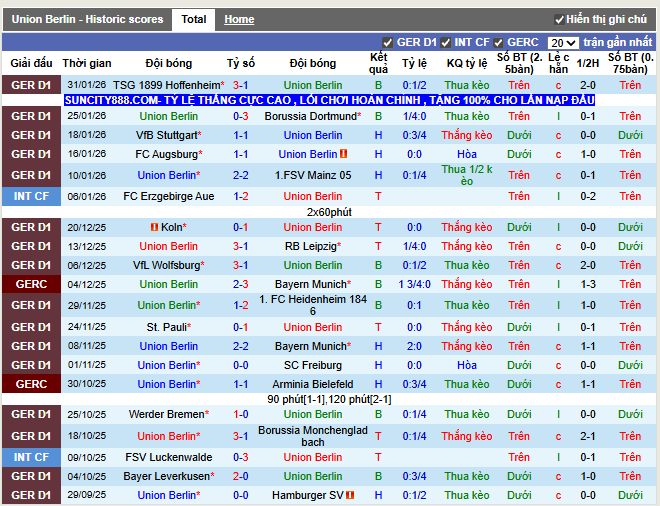The image size is (660, 506).
Task: Click the Tỷ số column header
Action: (x=241, y=63)
